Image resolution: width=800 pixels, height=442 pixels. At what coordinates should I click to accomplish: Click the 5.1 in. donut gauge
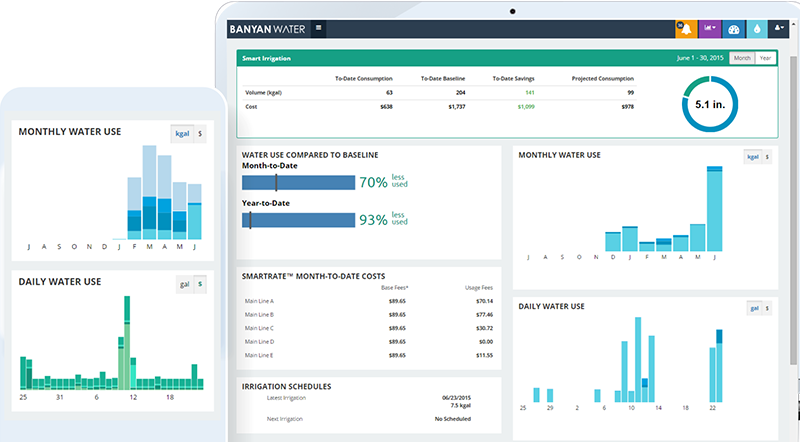pyautogui.click(x=710, y=104)
